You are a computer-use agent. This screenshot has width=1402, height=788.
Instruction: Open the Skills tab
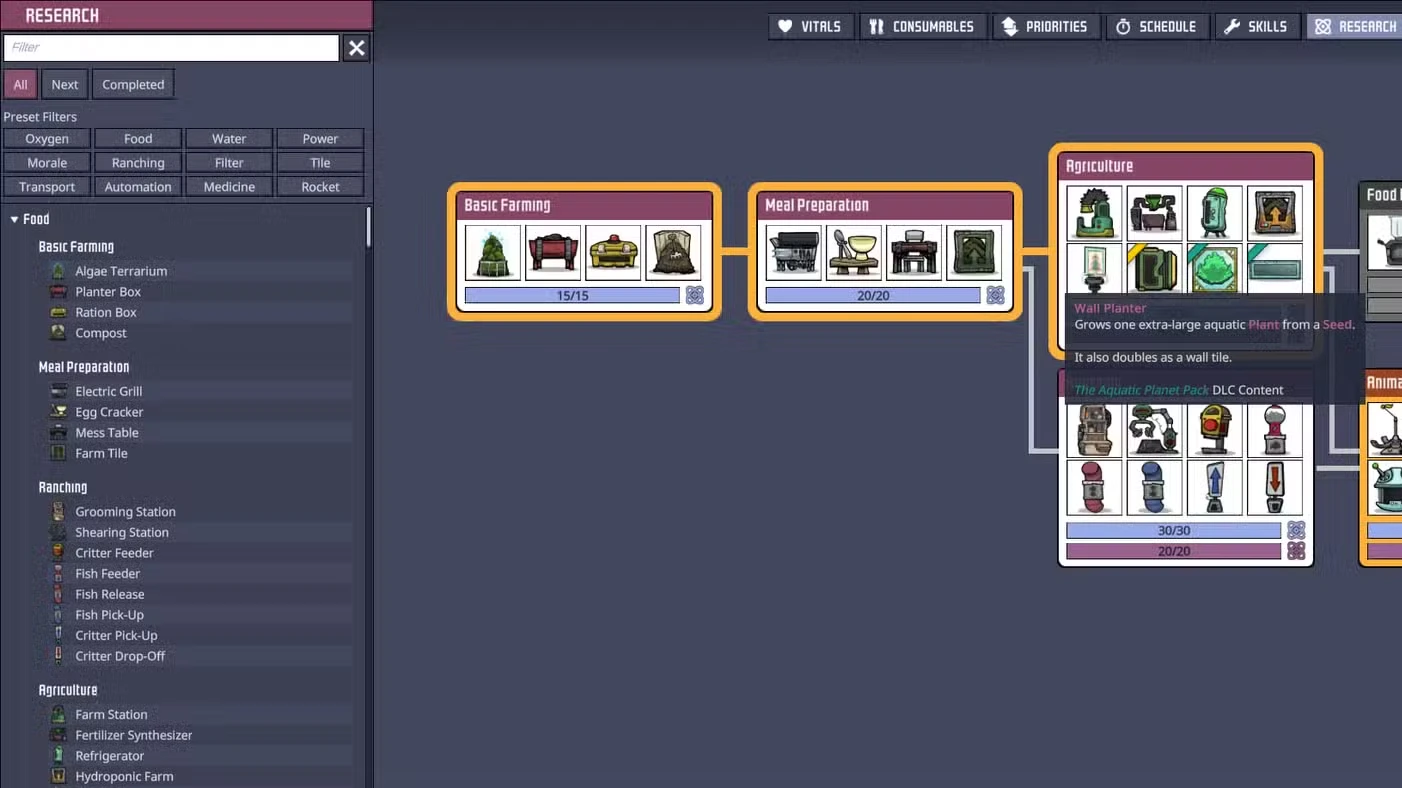1256,27
